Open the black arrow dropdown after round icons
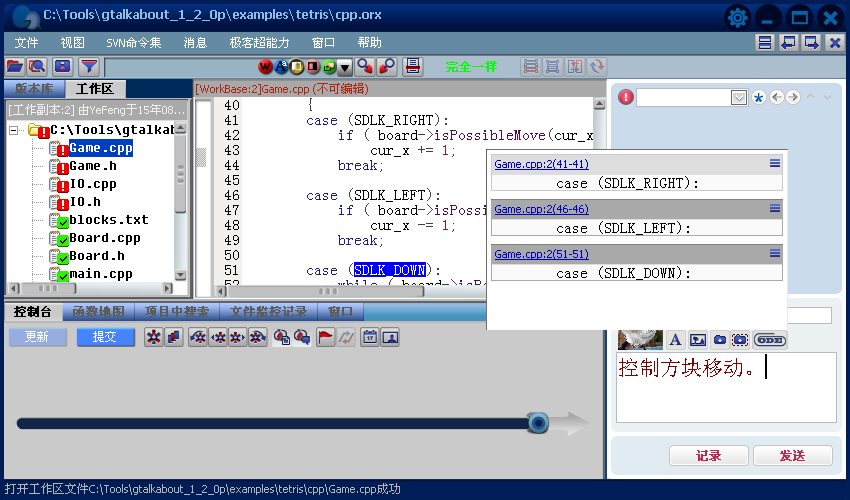This screenshot has height=500, width=850. tap(345, 67)
